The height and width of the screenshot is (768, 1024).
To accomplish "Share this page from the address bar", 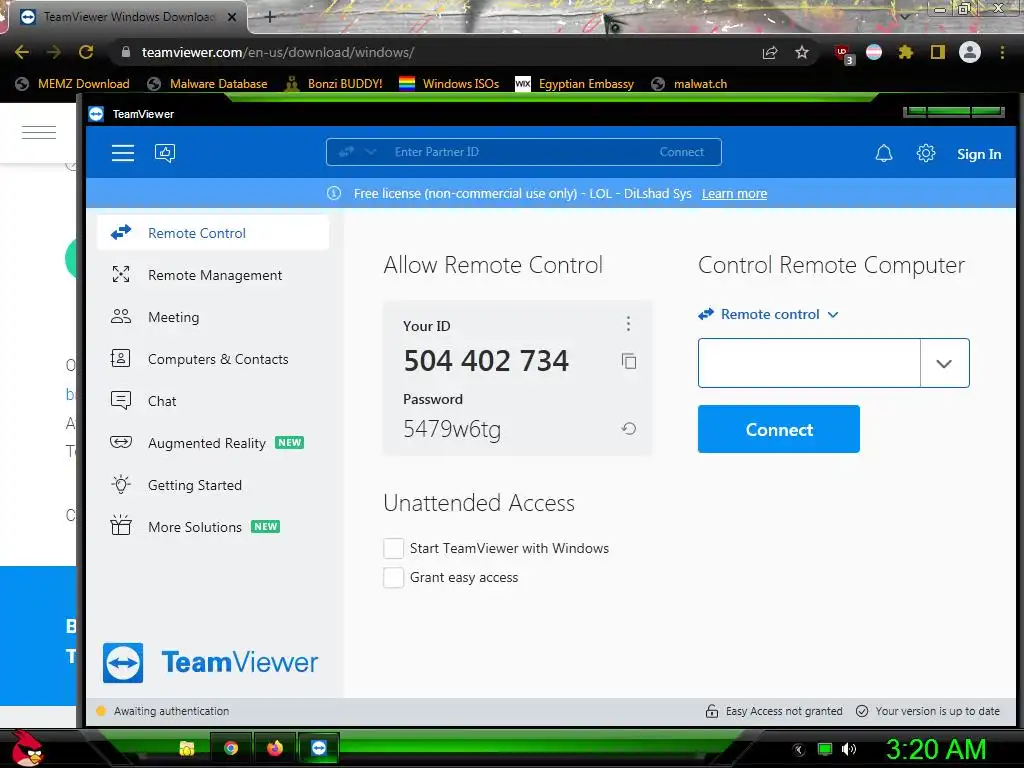I will point(770,52).
